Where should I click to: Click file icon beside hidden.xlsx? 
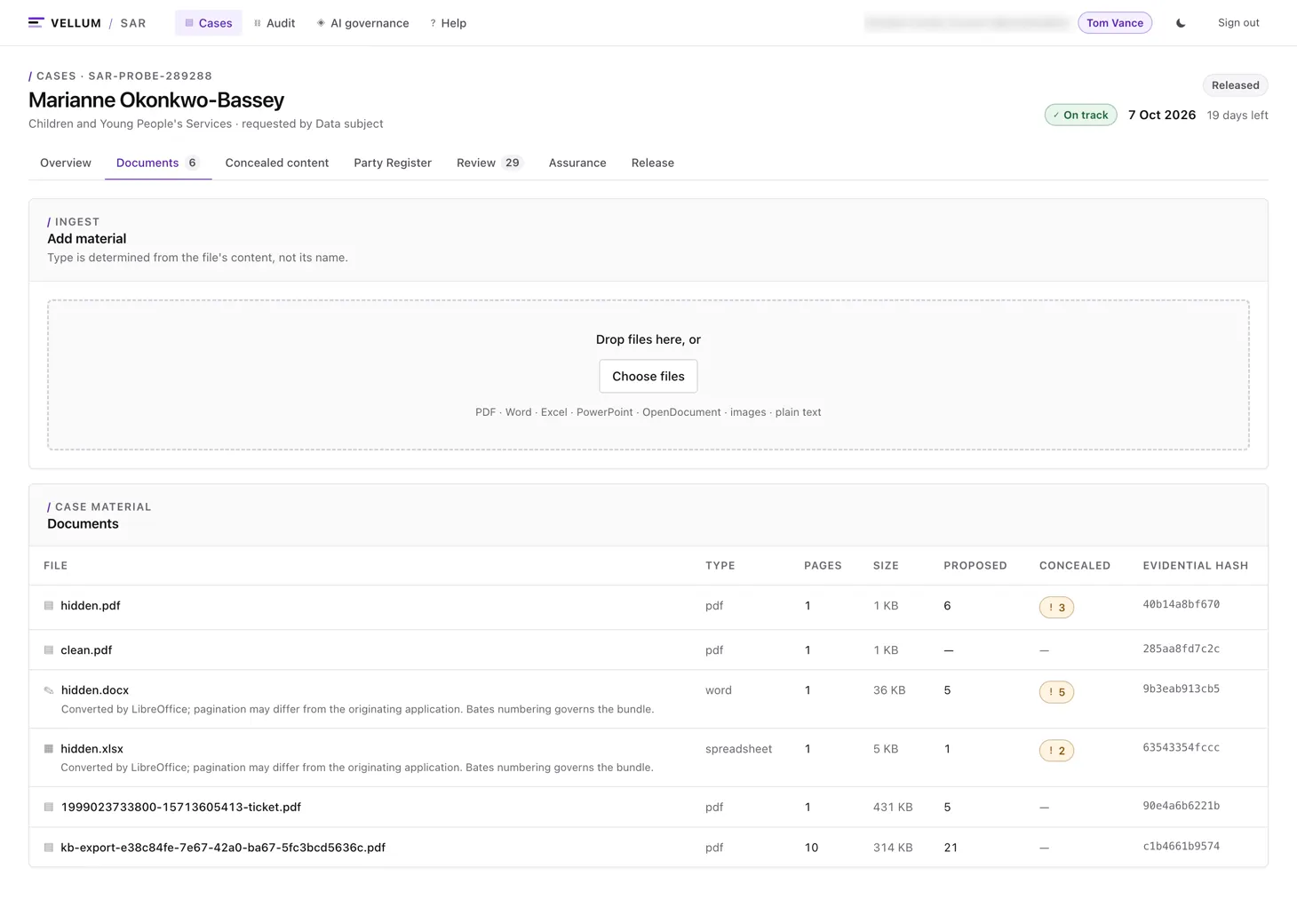49,749
